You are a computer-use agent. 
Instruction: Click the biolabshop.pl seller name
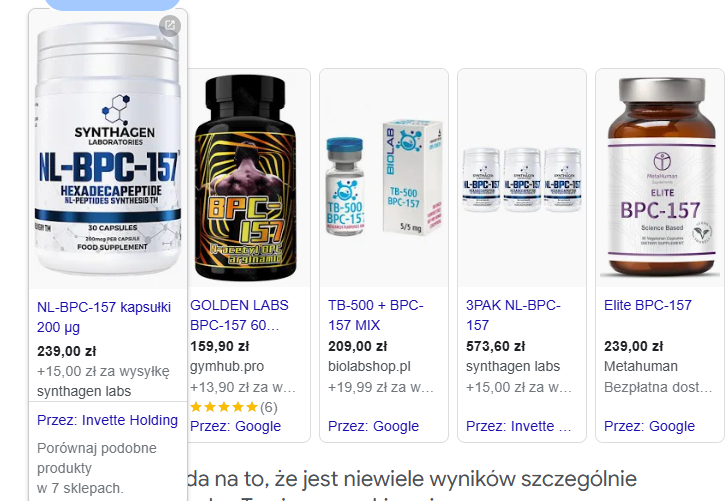(369, 367)
